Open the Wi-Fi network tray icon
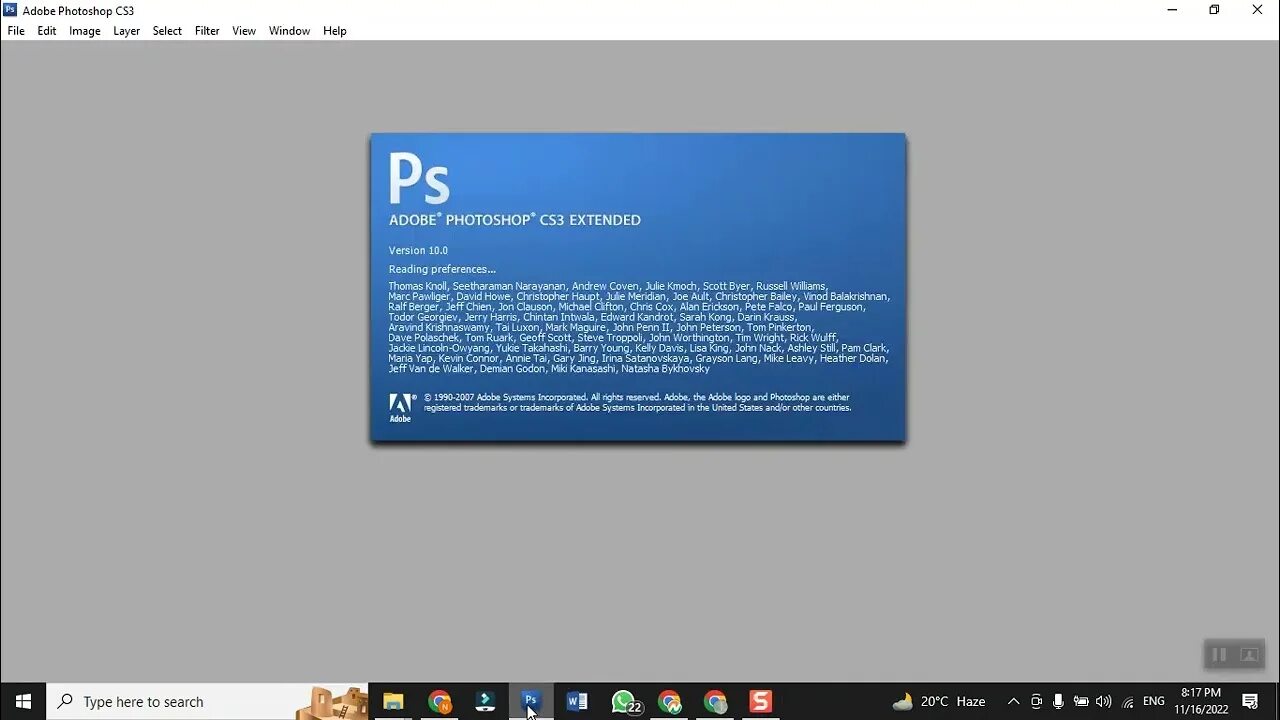The image size is (1280, 720). (1127, 702)
